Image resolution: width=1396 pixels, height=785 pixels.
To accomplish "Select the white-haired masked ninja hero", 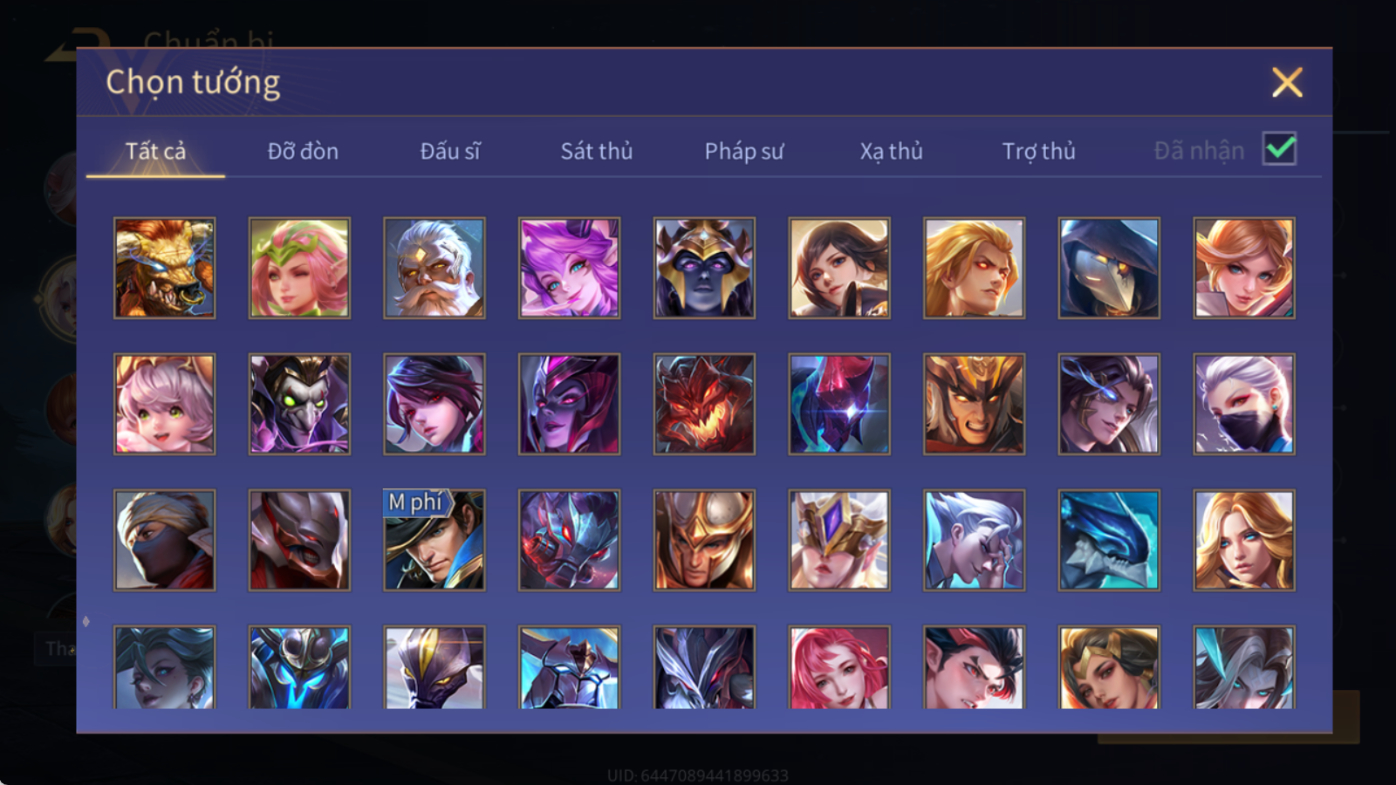I will tap(1244, 404).
